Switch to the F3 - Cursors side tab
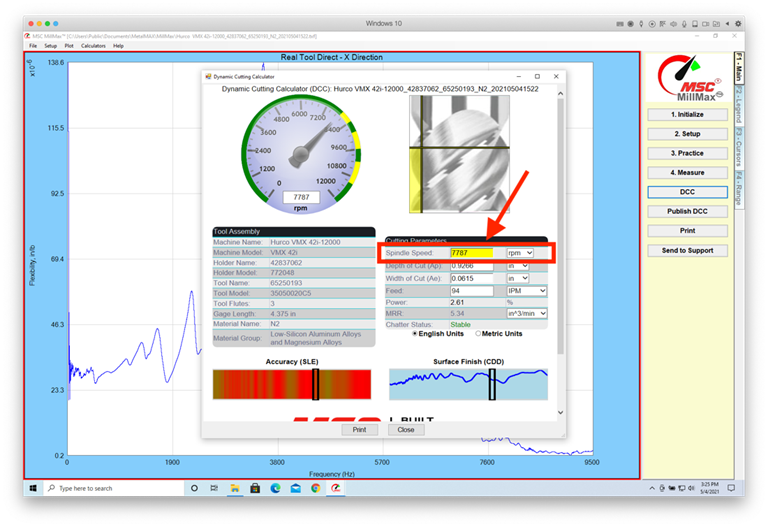Image resolution: width=768 pixels, height=527 pixels. (x=739, y=147)
